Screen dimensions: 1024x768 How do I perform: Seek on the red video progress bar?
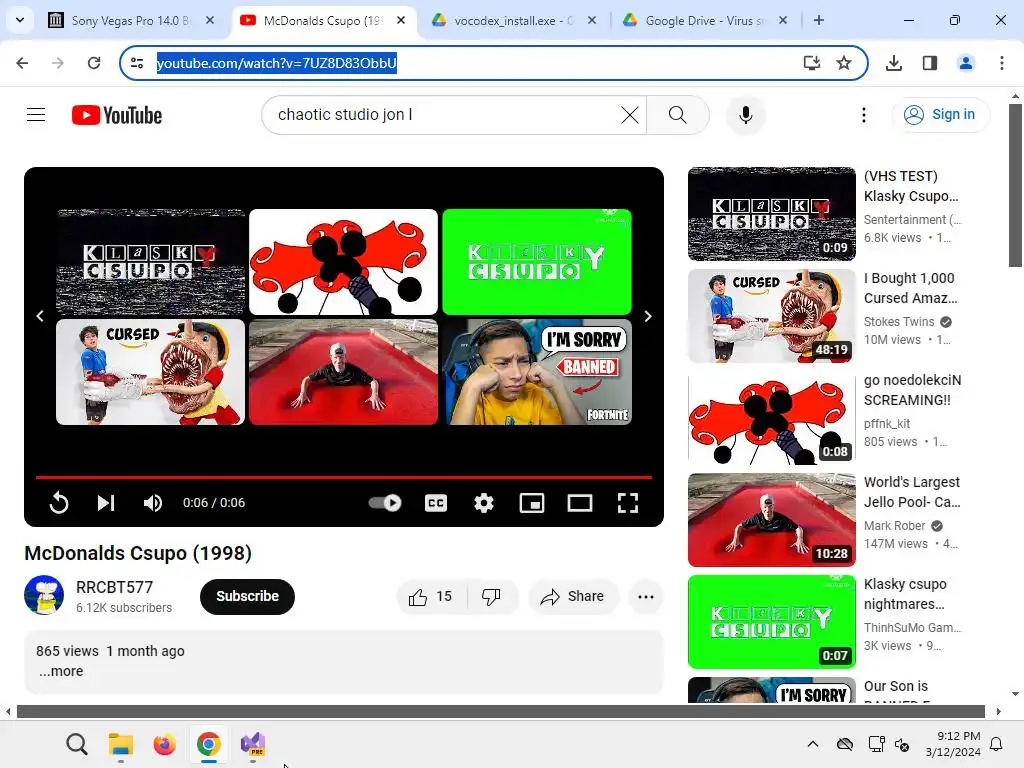(x=344, y=477)
